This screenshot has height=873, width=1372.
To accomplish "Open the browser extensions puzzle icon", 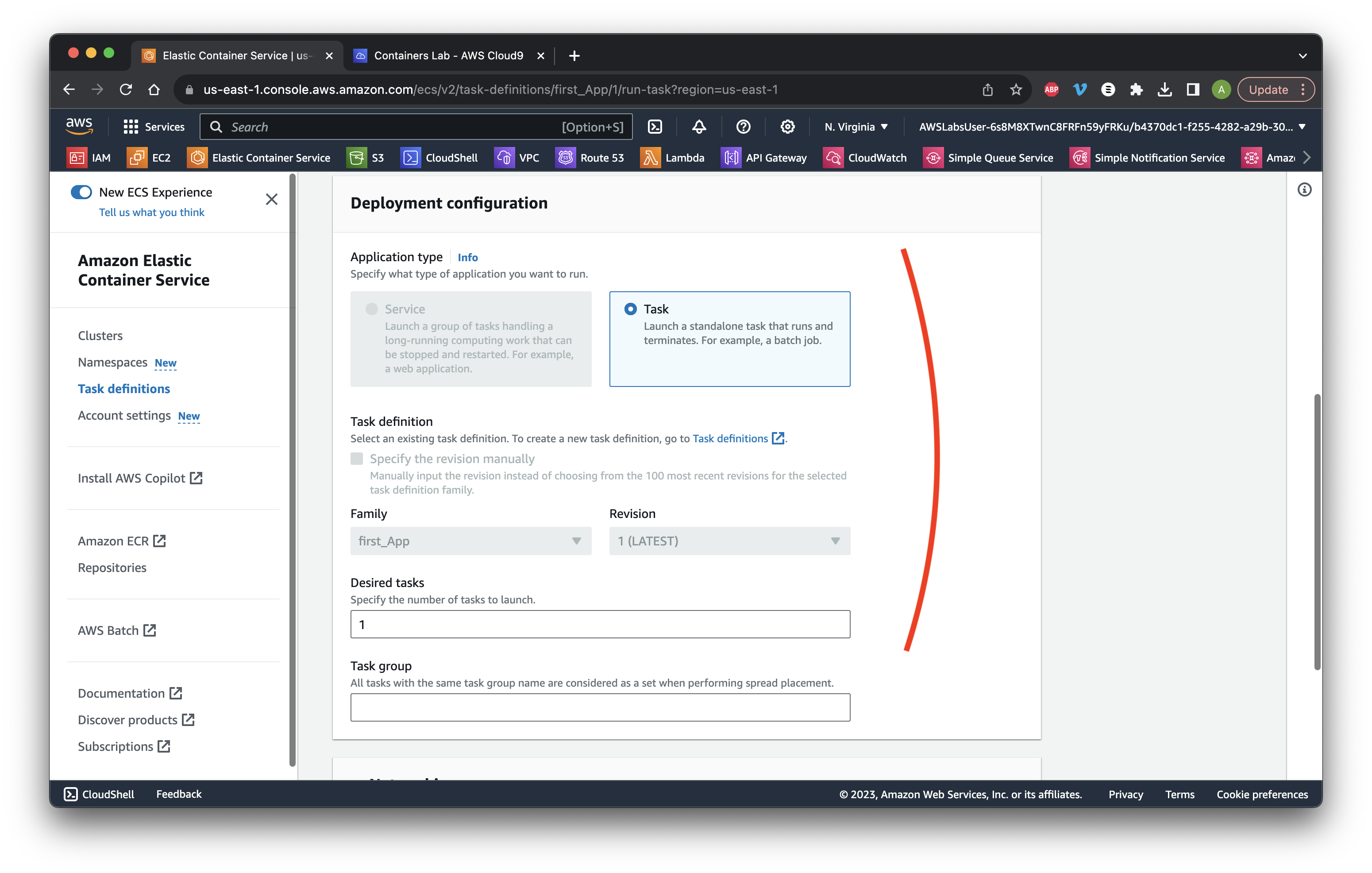I will point(1136,89).
